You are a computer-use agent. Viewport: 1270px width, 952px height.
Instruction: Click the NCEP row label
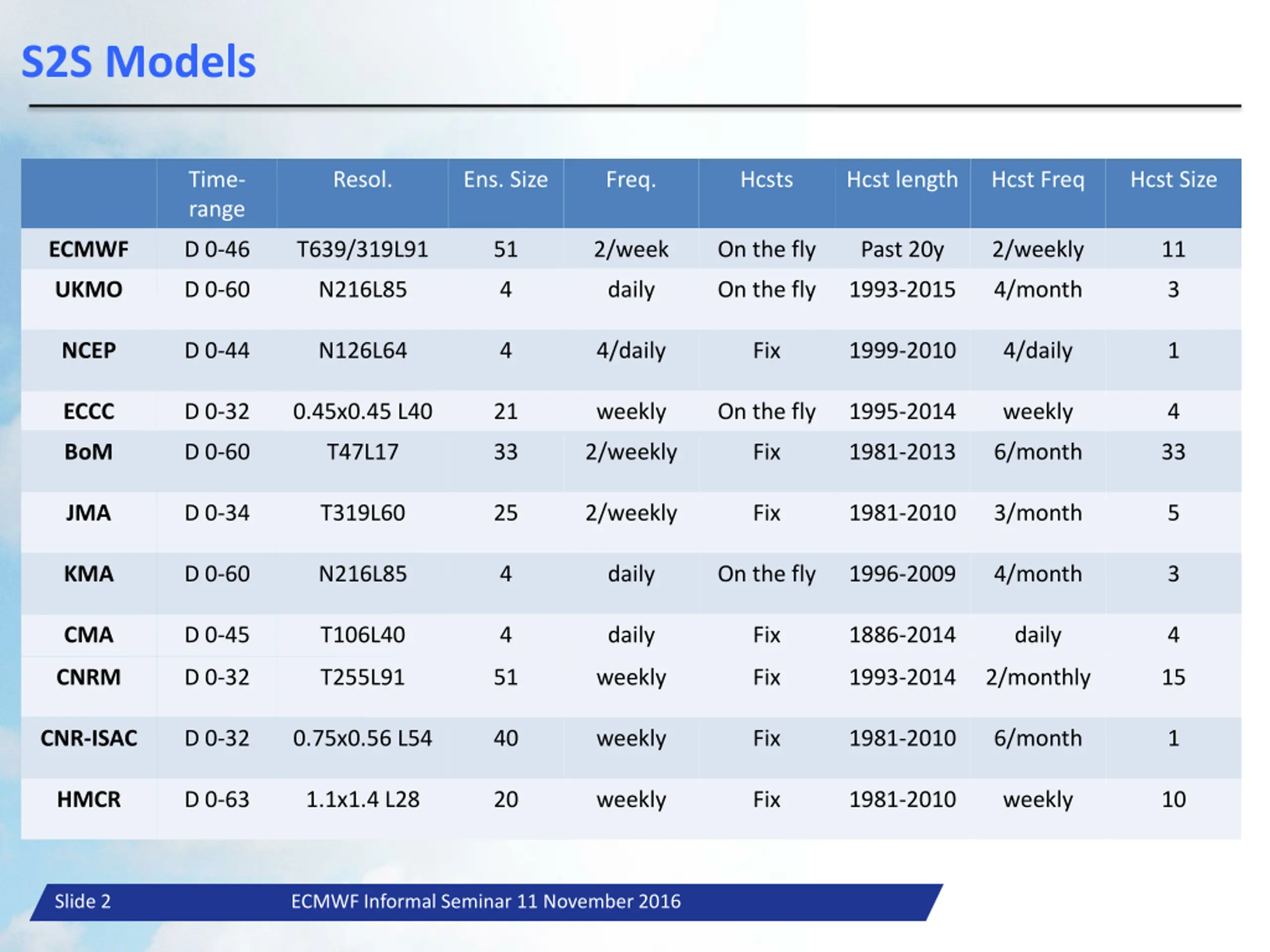coord(89,350)
